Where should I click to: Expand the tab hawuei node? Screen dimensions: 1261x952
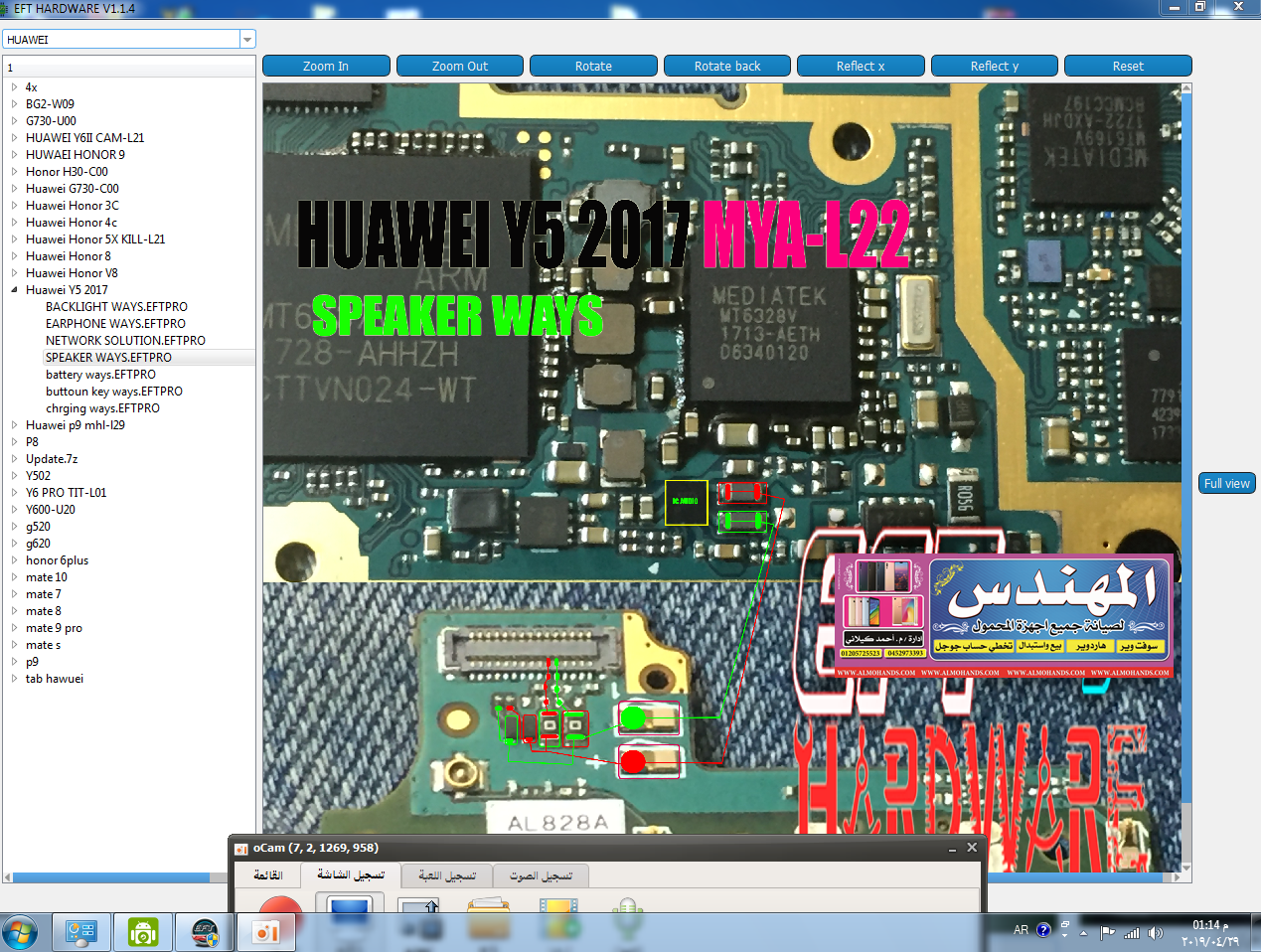coord(14,679)
